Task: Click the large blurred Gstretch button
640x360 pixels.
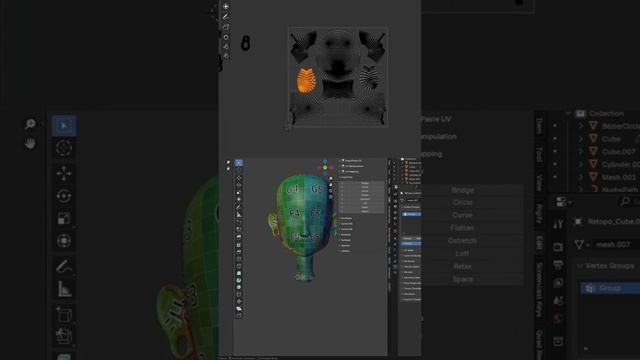Action: click(x=462, y=241)
